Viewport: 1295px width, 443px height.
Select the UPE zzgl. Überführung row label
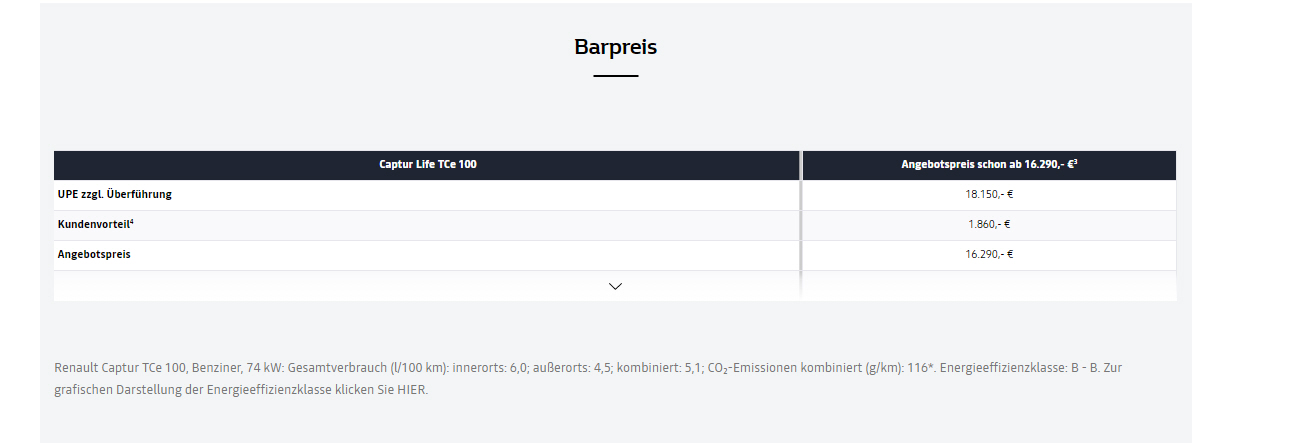coord(115,194)
